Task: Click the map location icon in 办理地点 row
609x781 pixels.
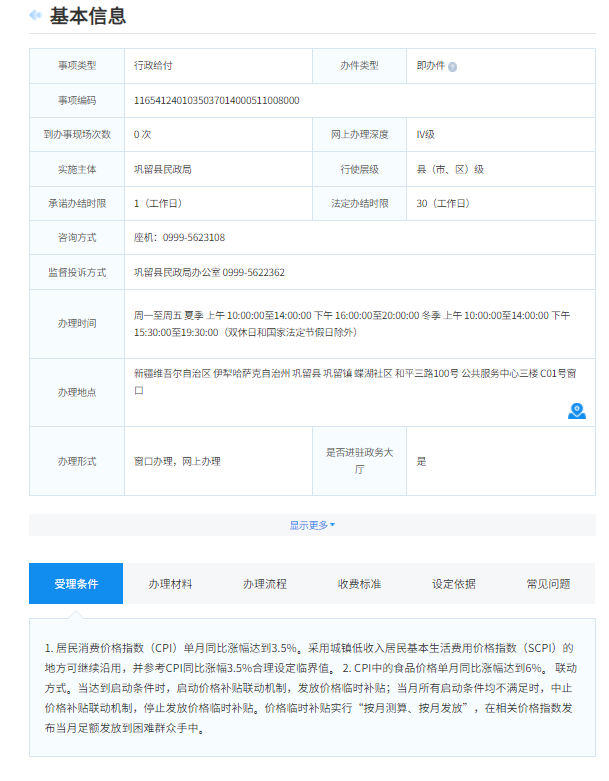Action: click(x=577, y=411)
